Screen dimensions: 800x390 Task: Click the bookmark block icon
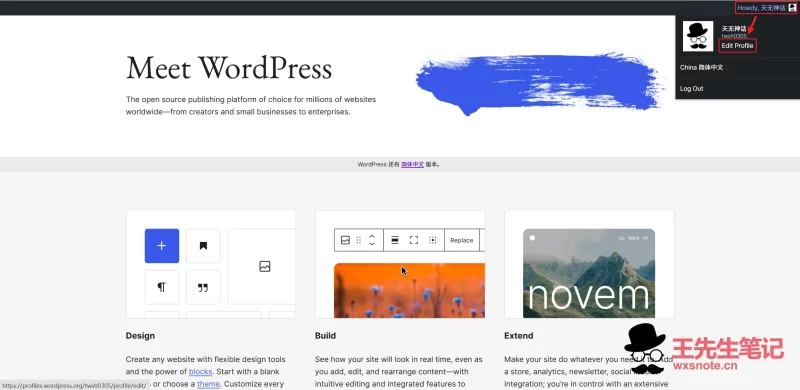[x=203, y=246]
